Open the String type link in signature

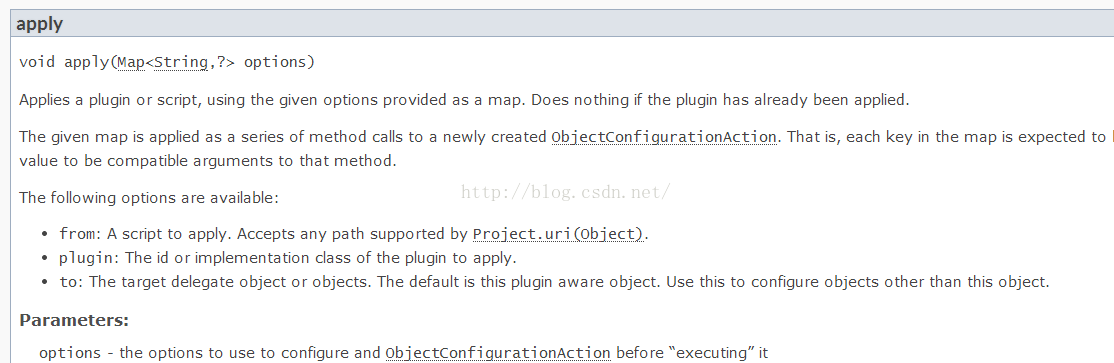tap(180, 62)
